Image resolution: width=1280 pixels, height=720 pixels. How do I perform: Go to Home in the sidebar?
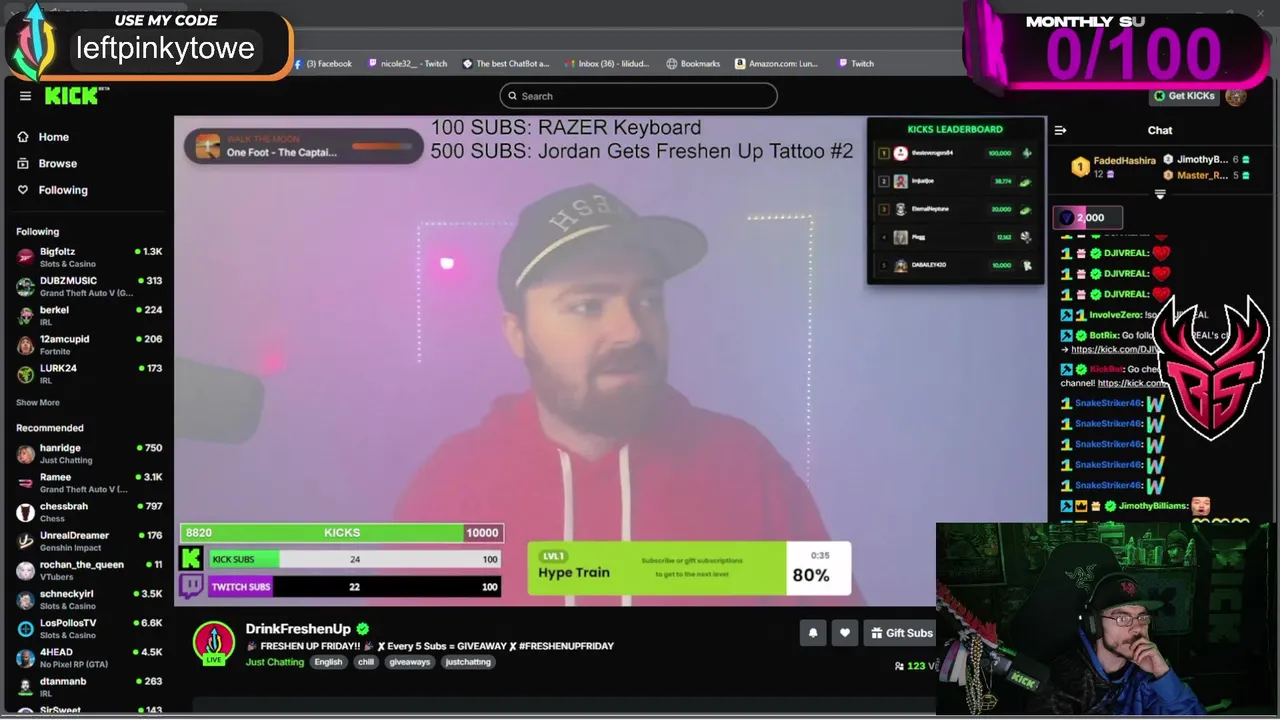54,137
